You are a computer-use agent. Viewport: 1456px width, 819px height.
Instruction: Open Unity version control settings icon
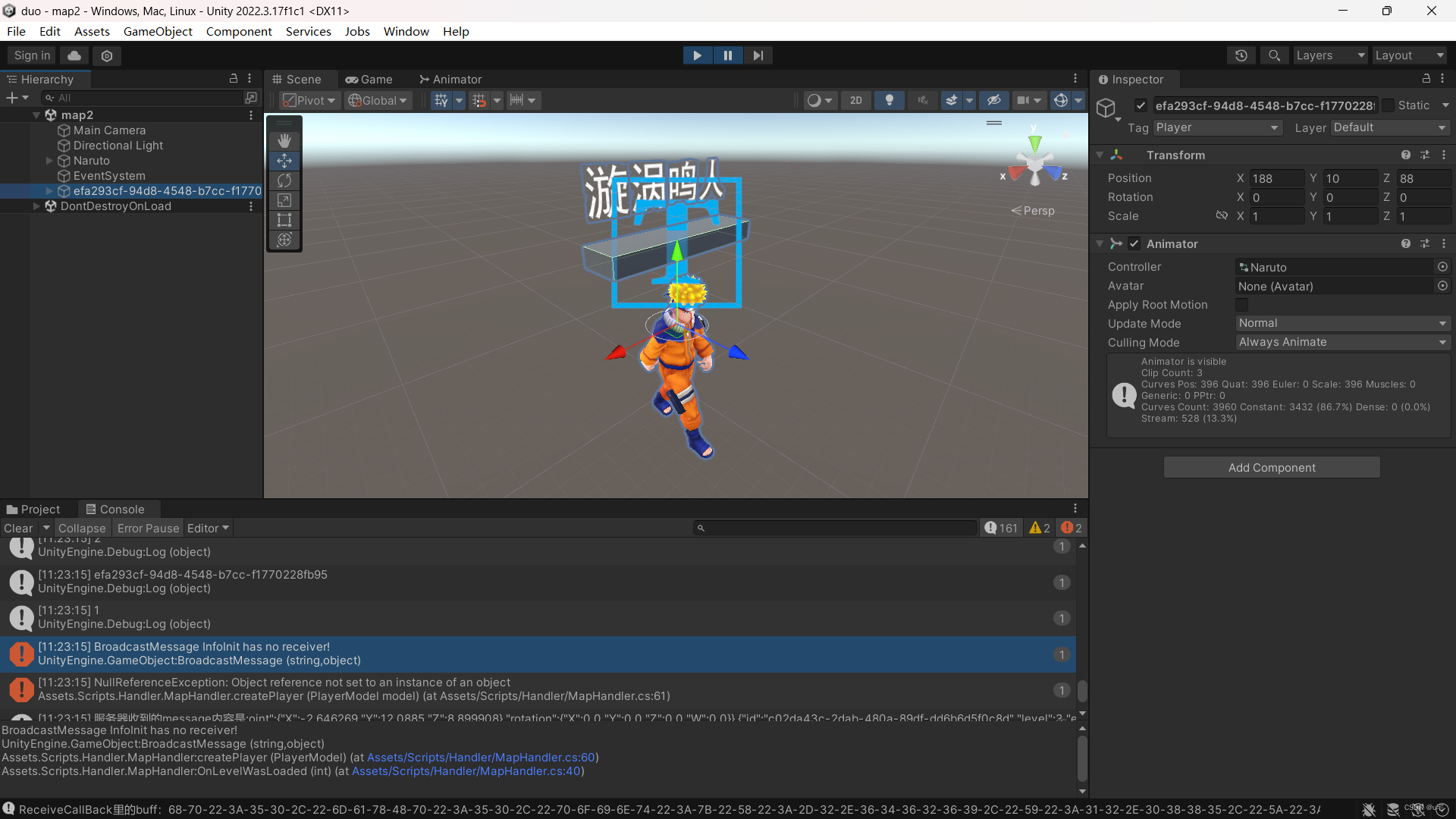coord(107,55)
